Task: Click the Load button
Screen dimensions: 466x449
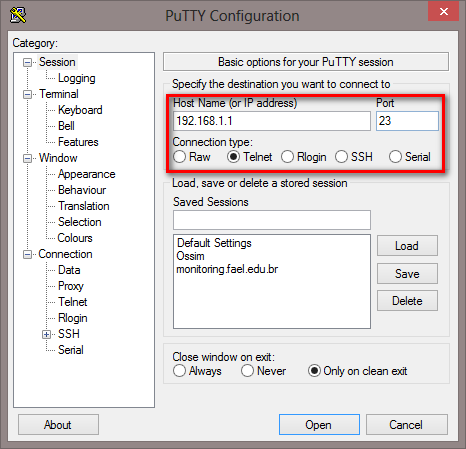Action: (x=407, y=246)
